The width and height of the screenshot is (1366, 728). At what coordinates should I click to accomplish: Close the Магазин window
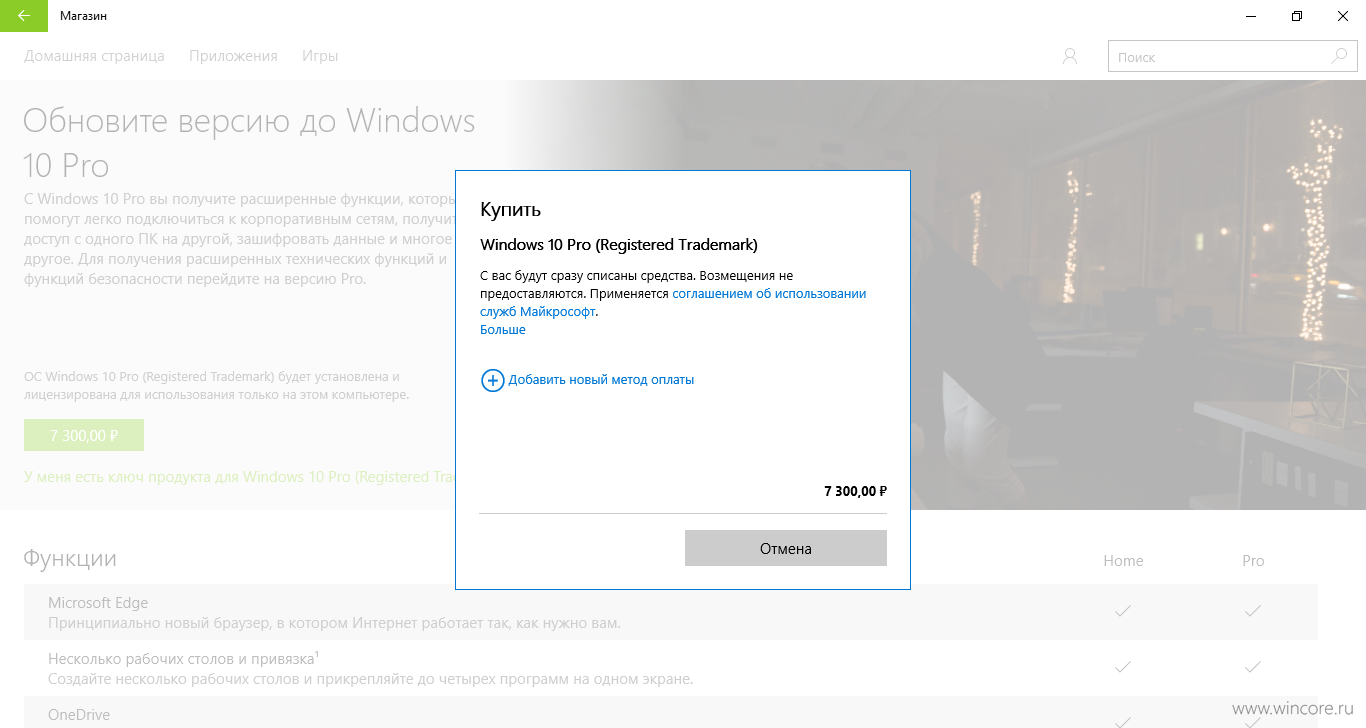[1343, 16]
